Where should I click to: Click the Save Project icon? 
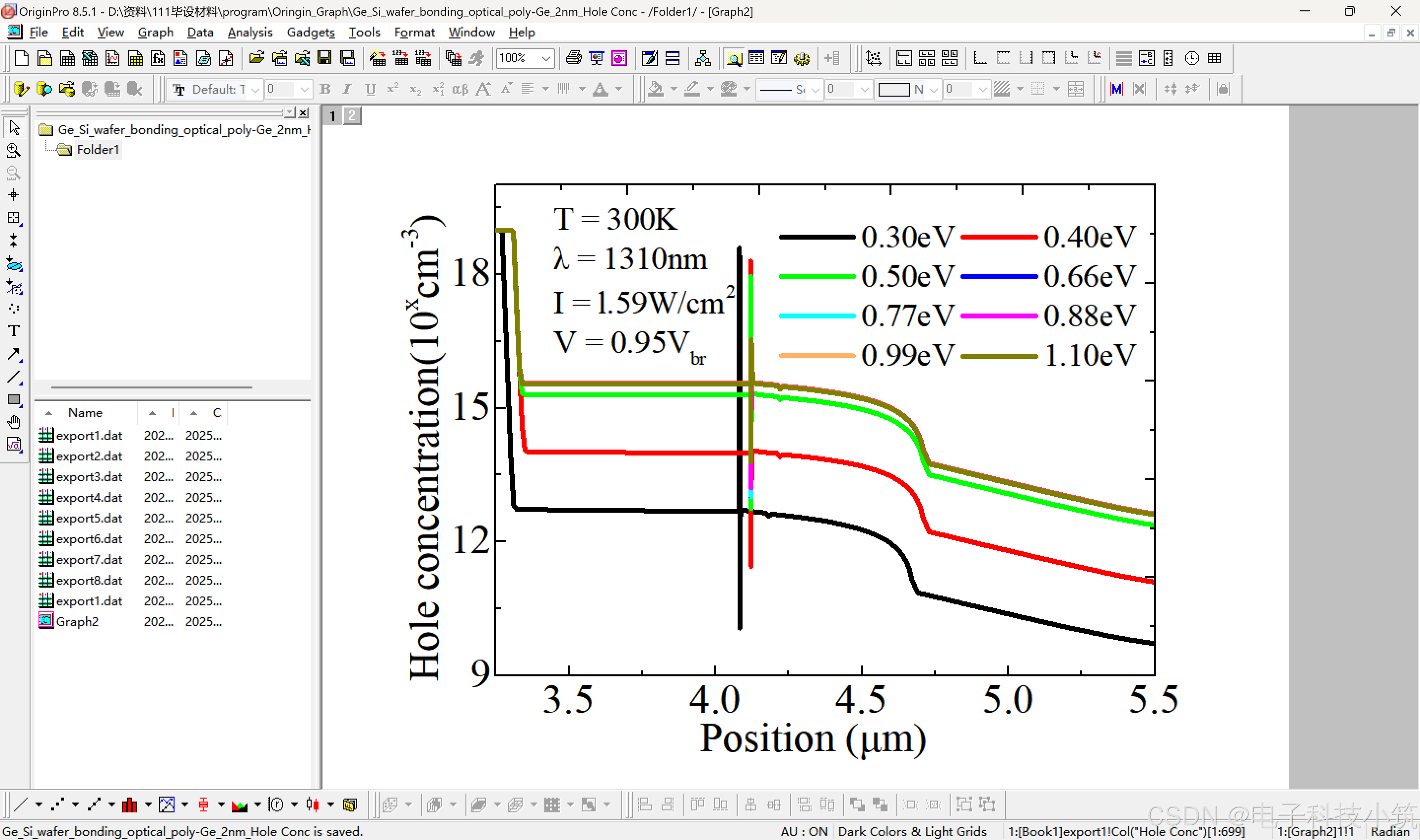[x=324, y=58]
